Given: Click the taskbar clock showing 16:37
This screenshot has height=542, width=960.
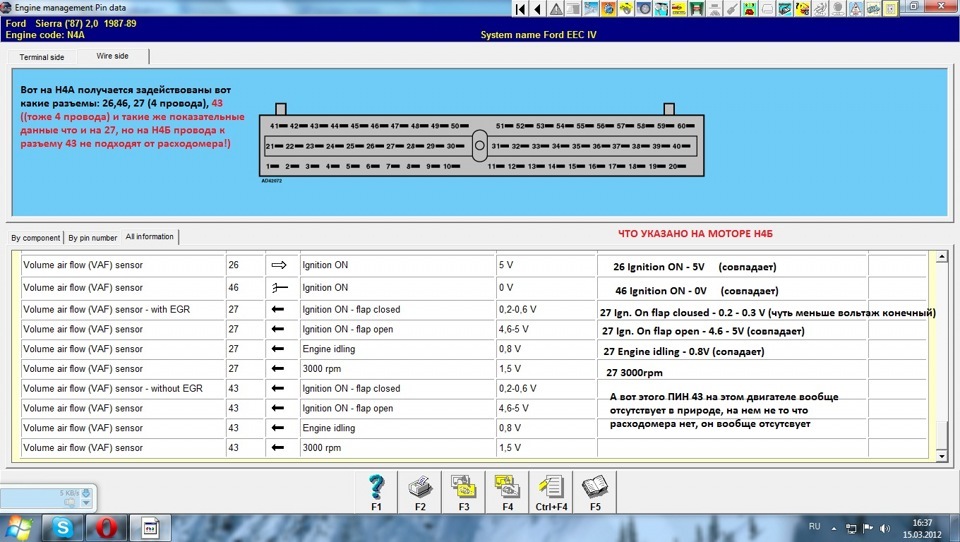Looking at the screenshot, I should click(x=922, y=528).
